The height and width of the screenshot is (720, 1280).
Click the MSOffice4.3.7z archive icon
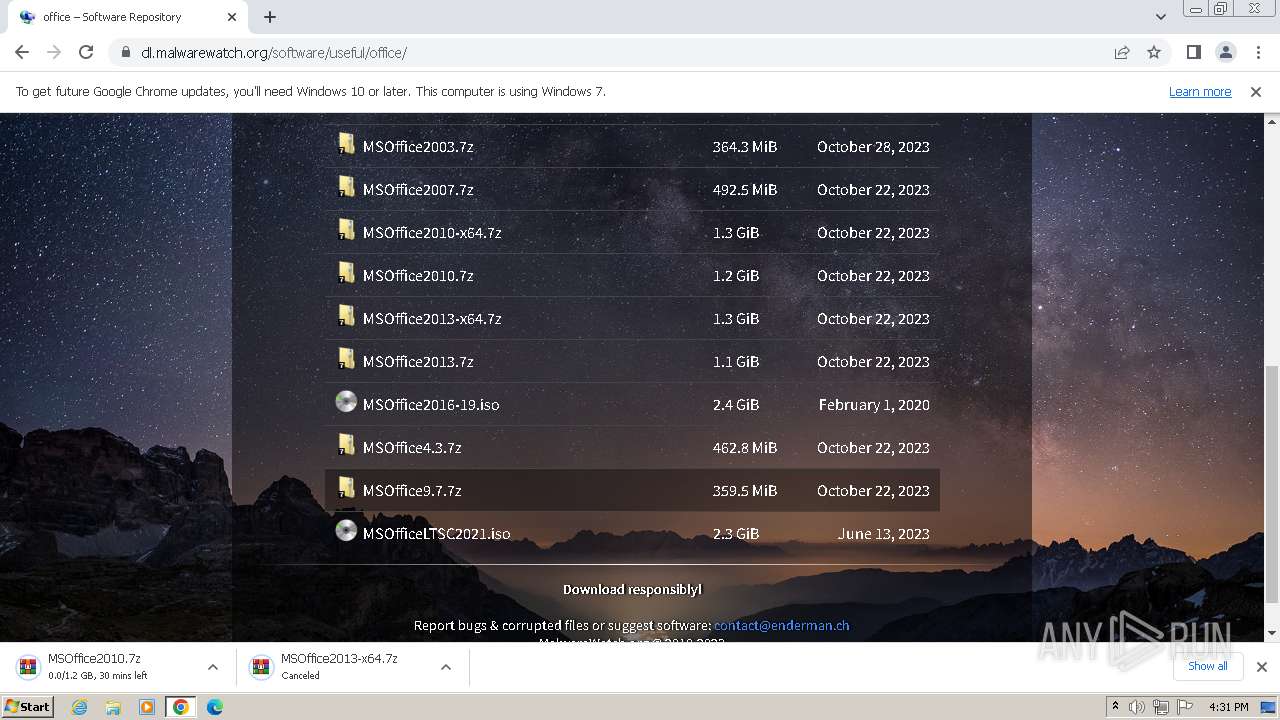coord(346,445)
